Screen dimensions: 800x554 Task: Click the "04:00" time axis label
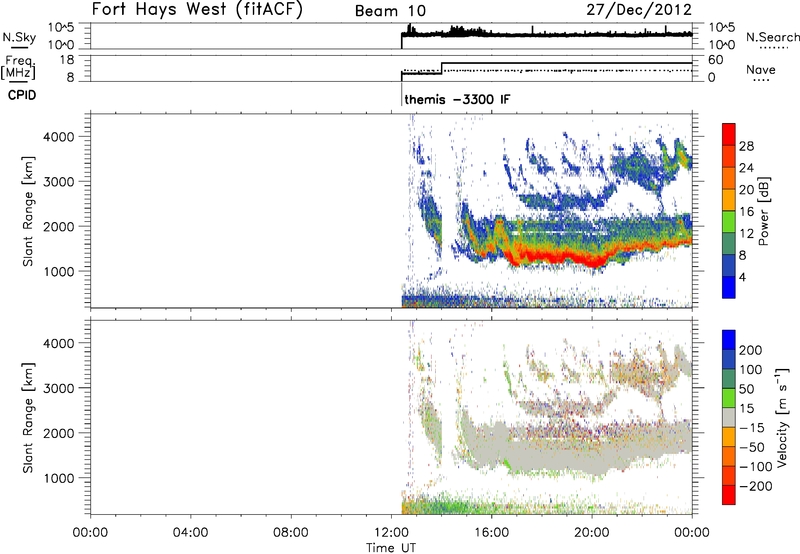click(x=190, y=533)
